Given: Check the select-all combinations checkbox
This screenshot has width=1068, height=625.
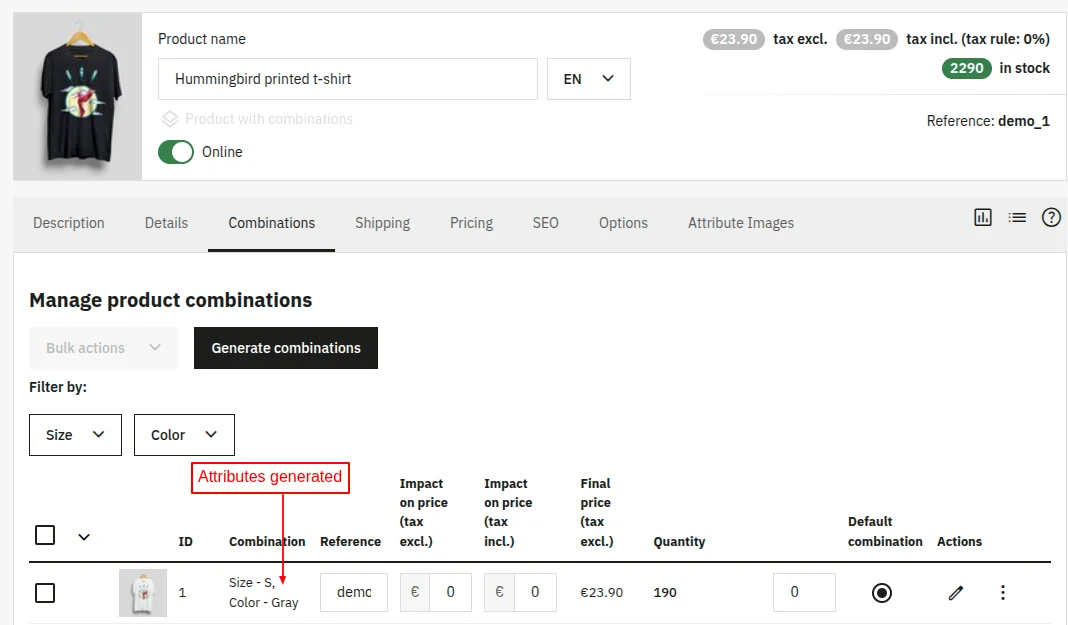Looking at the screenshot, I should click(45, 535).
